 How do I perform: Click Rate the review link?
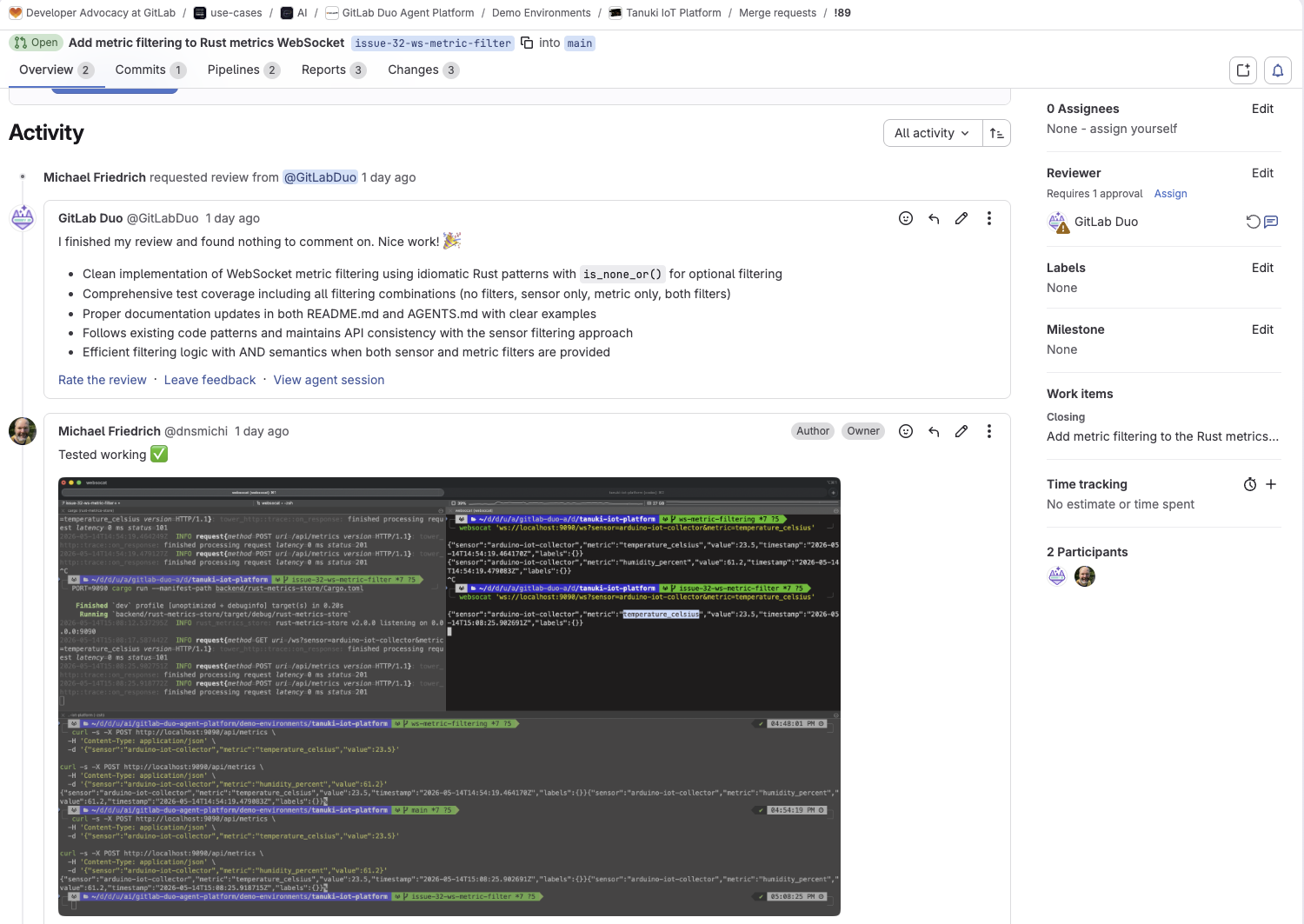(x=103, y=380)
